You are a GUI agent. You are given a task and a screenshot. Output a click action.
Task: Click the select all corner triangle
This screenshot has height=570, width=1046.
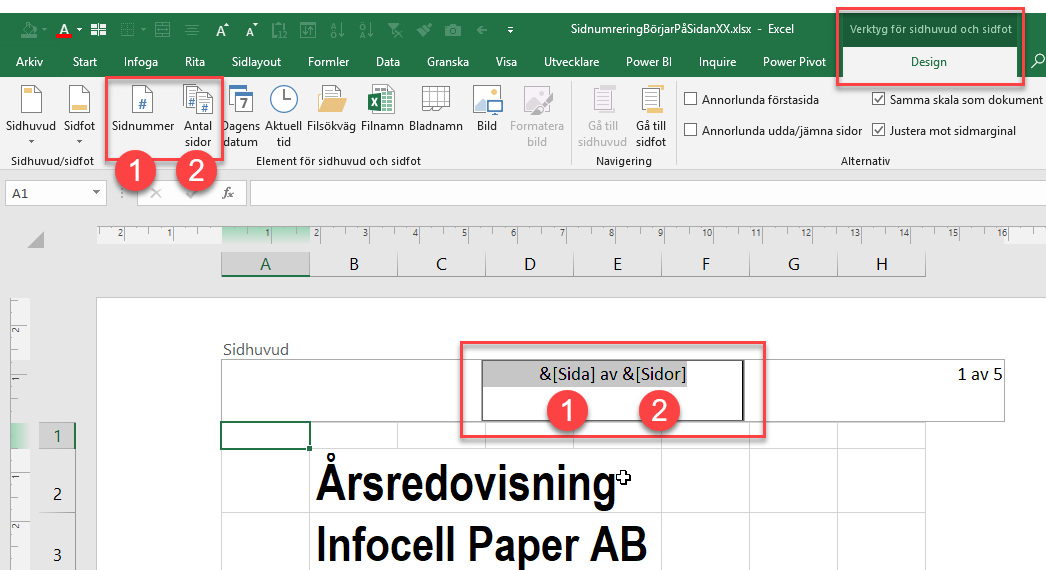point(35,239)
